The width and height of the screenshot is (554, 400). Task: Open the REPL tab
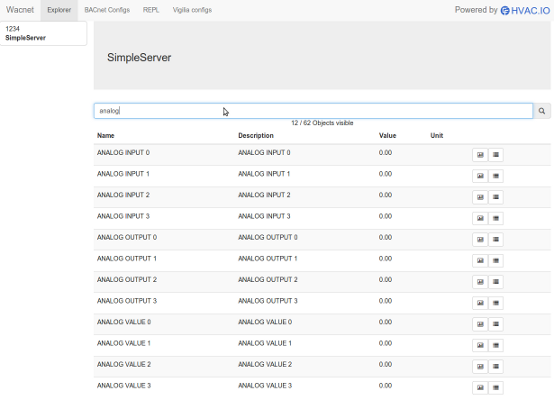click(x=151, y=10)
